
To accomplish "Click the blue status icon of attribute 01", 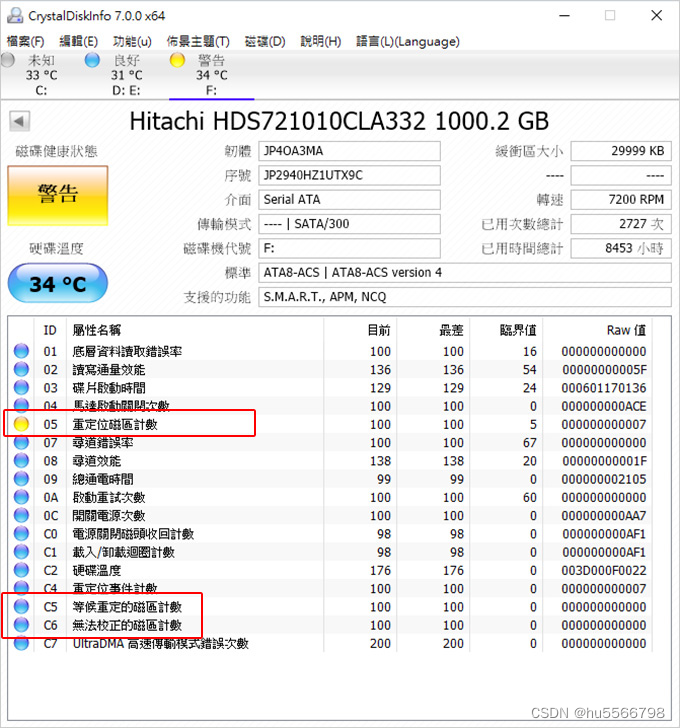I will 21,351.
